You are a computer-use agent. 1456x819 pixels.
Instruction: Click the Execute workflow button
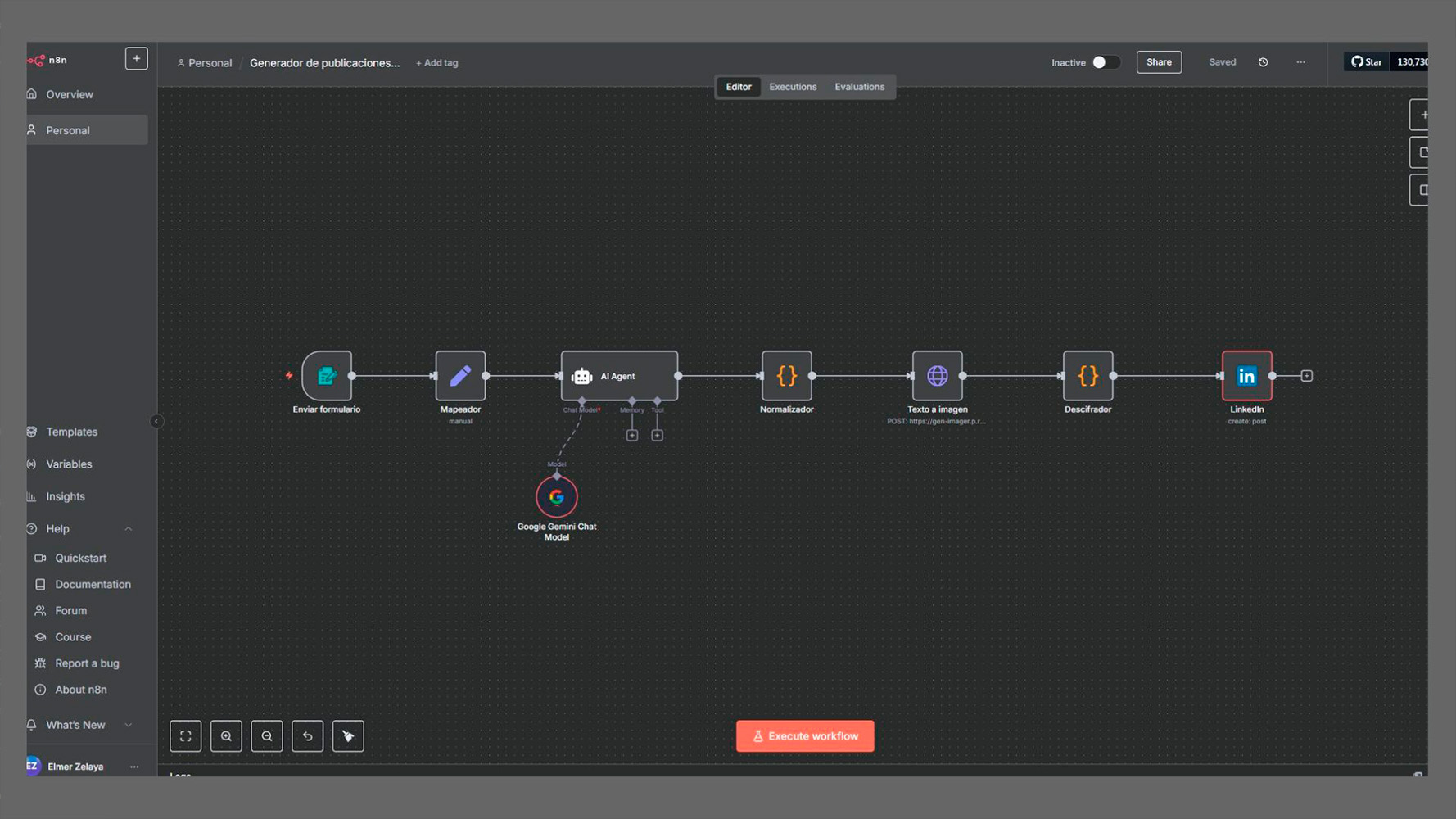click(805, 735)
